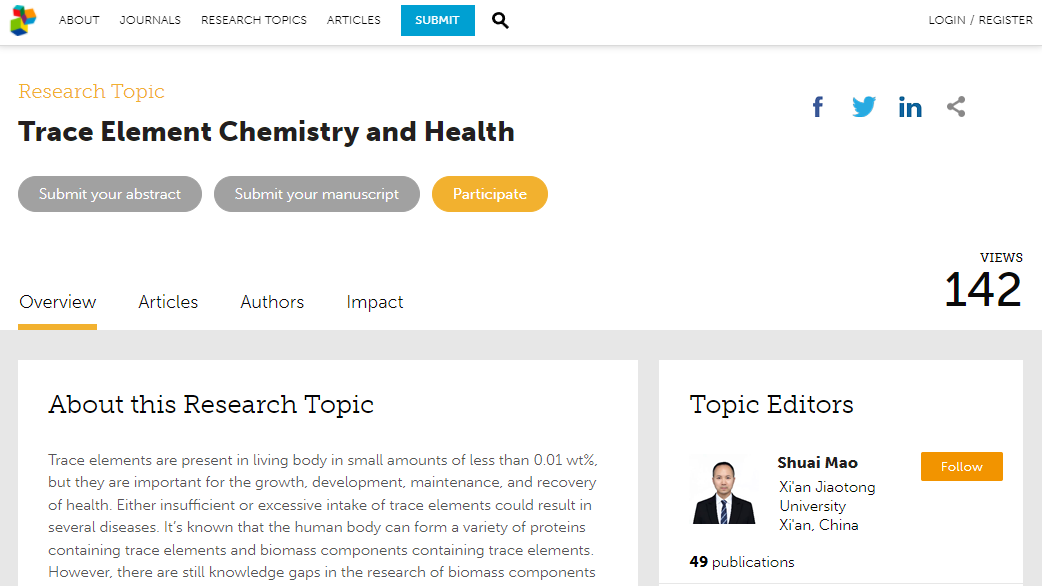1042x586 pixels.
Task: Open the About menu
Action: coord(79,20)
